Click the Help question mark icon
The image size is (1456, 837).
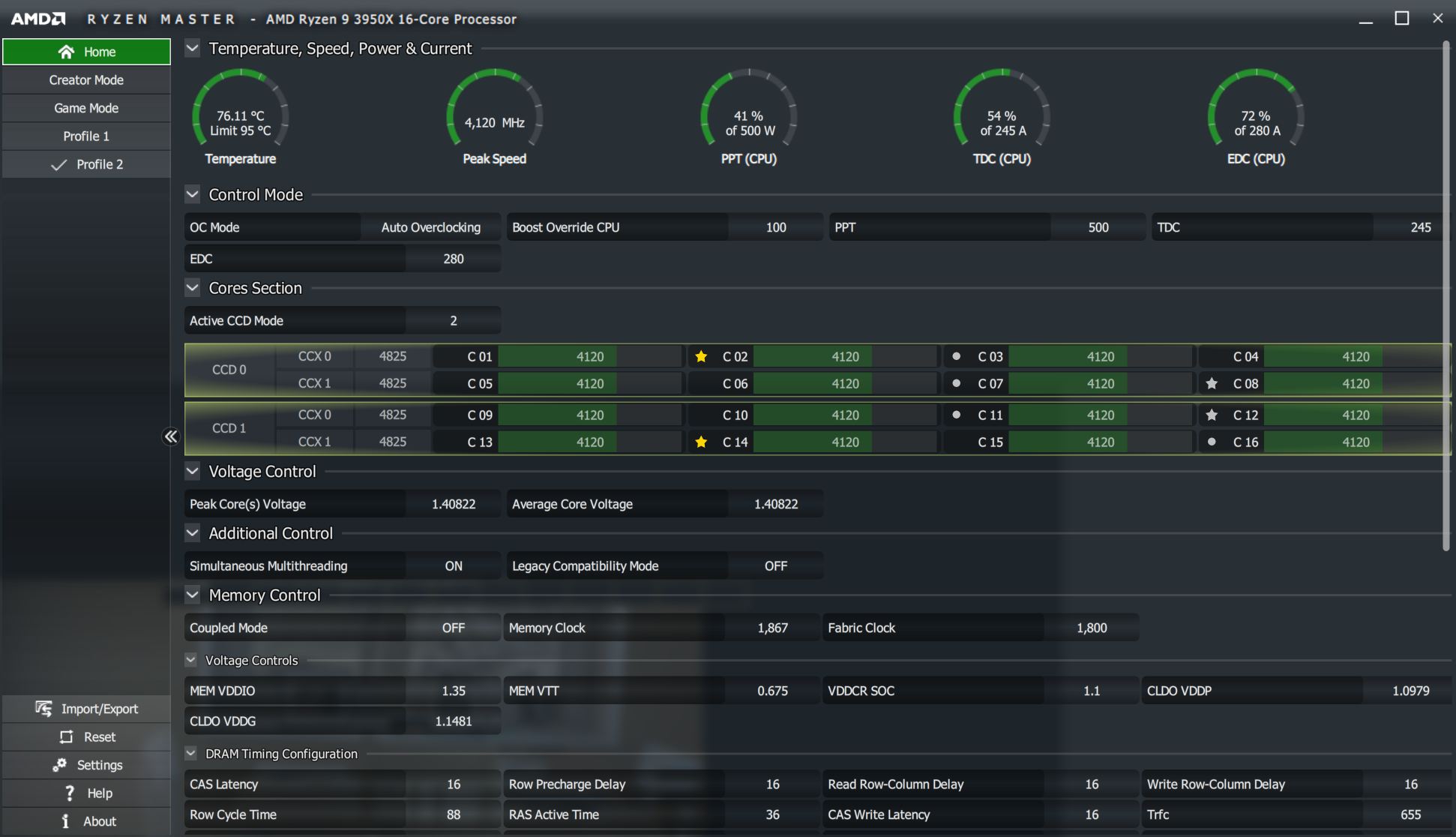coord(70,793)
